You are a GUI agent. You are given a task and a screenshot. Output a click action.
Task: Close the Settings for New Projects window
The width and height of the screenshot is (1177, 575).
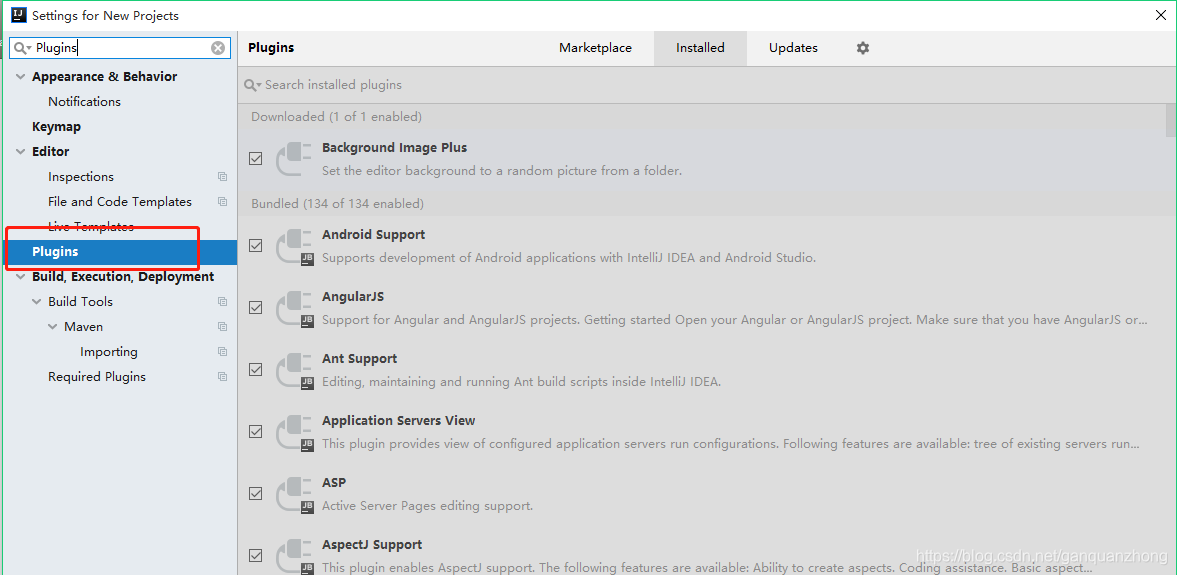click(1160, 14)
